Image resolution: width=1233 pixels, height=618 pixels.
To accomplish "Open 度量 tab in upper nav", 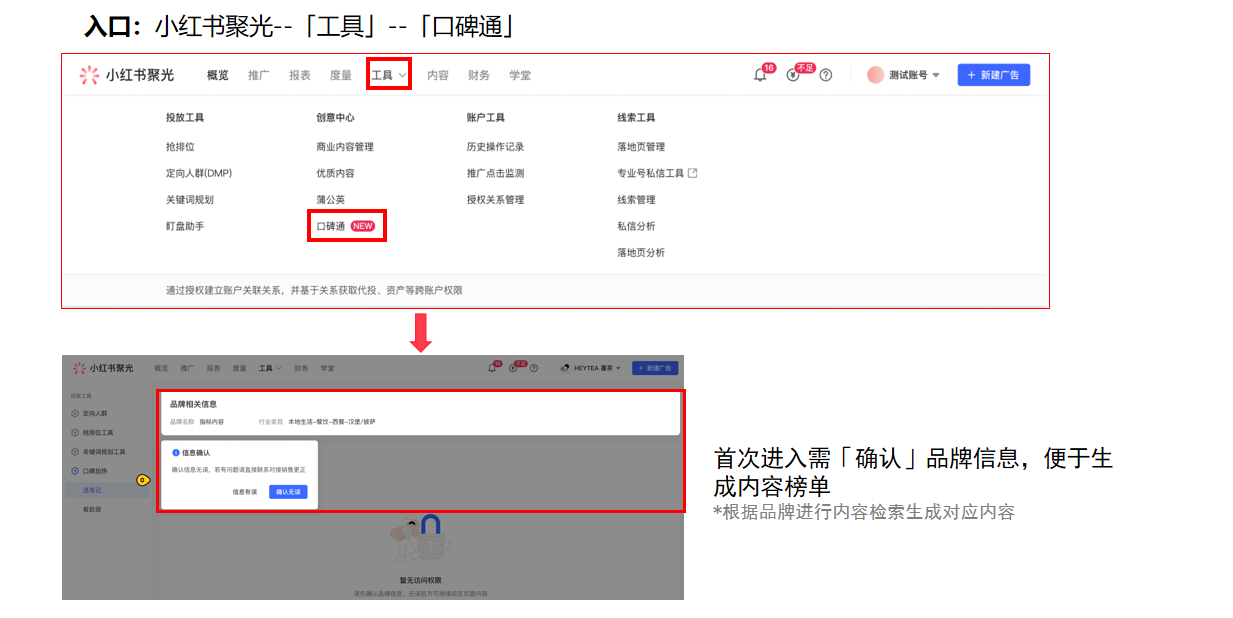I will [341, 75].
